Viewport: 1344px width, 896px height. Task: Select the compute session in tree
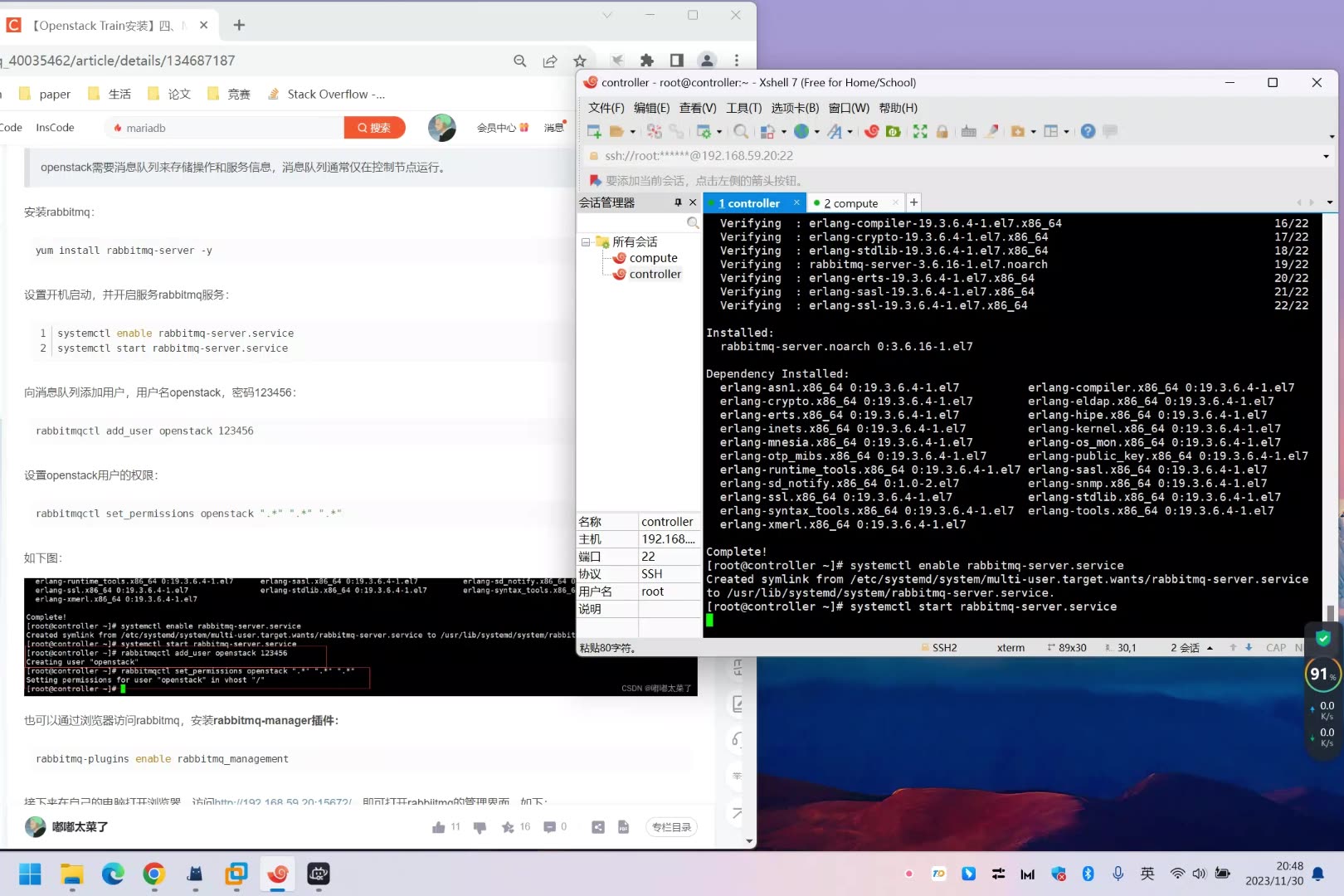coord(645,258)
